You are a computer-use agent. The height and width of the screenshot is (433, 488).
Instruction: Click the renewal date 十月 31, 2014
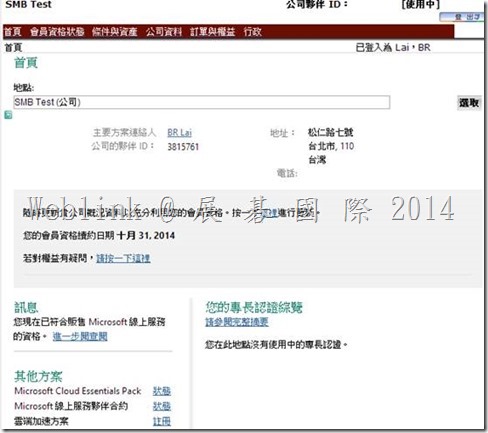click(x=146, y=235)
